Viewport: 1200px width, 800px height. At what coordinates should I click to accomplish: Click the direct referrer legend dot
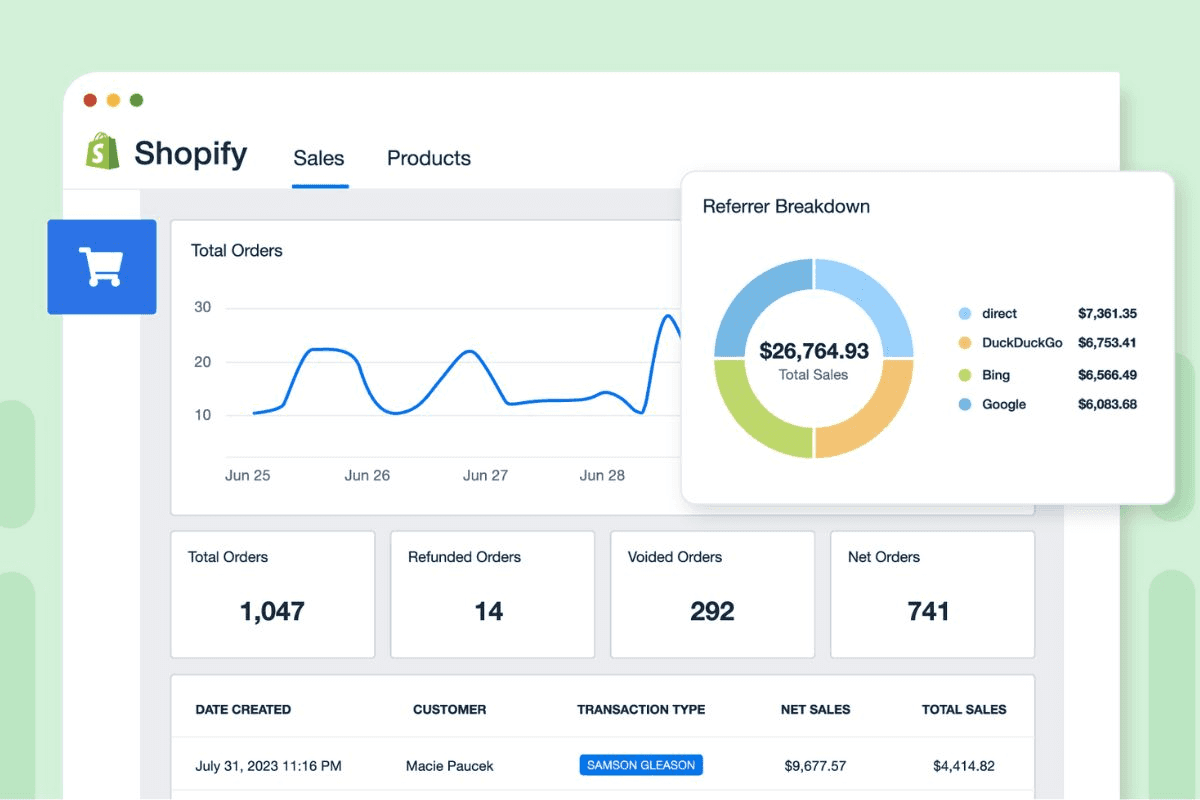(x=963, y=313)
